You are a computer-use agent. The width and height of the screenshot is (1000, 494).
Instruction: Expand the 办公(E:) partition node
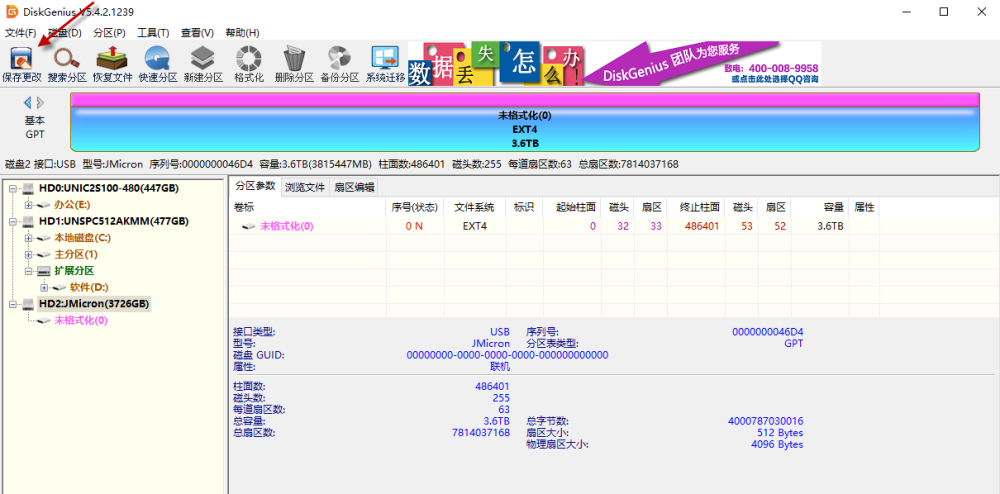(x=28, y=205)
